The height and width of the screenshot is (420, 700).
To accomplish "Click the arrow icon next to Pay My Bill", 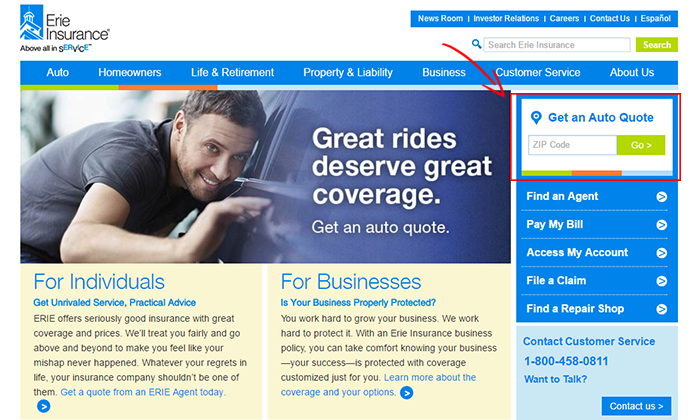I will click(662, 225).
